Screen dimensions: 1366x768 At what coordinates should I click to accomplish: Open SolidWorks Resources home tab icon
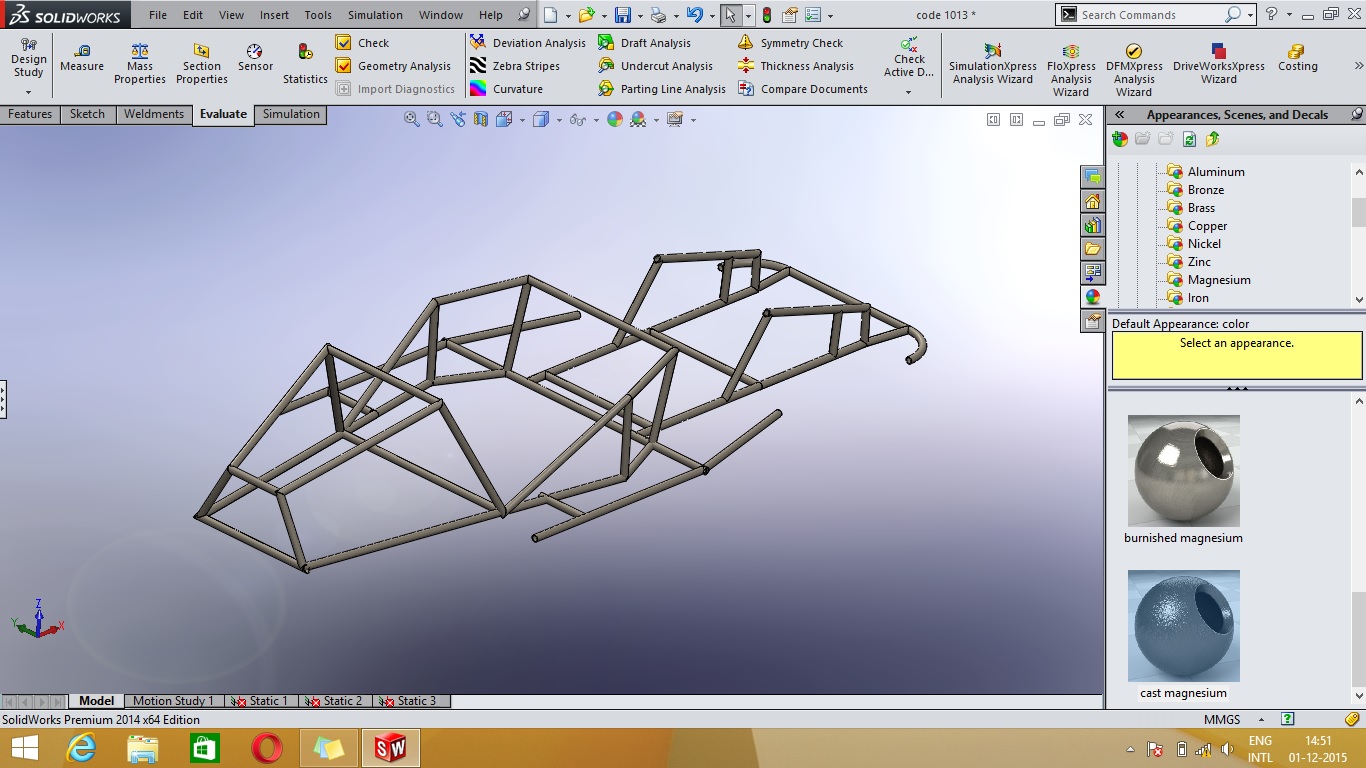[1093, 201]
